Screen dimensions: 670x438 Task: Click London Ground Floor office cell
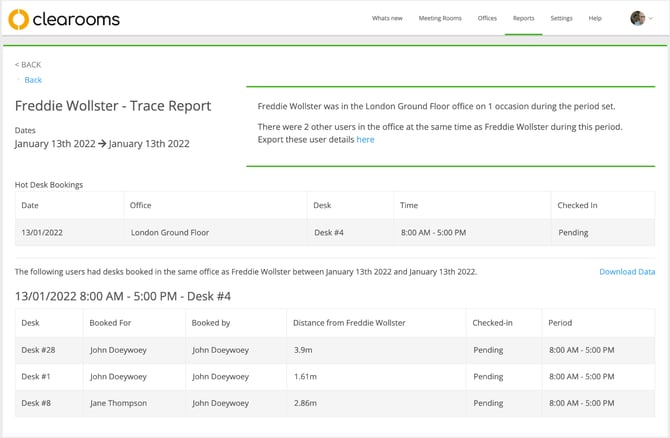click(172, 233)
